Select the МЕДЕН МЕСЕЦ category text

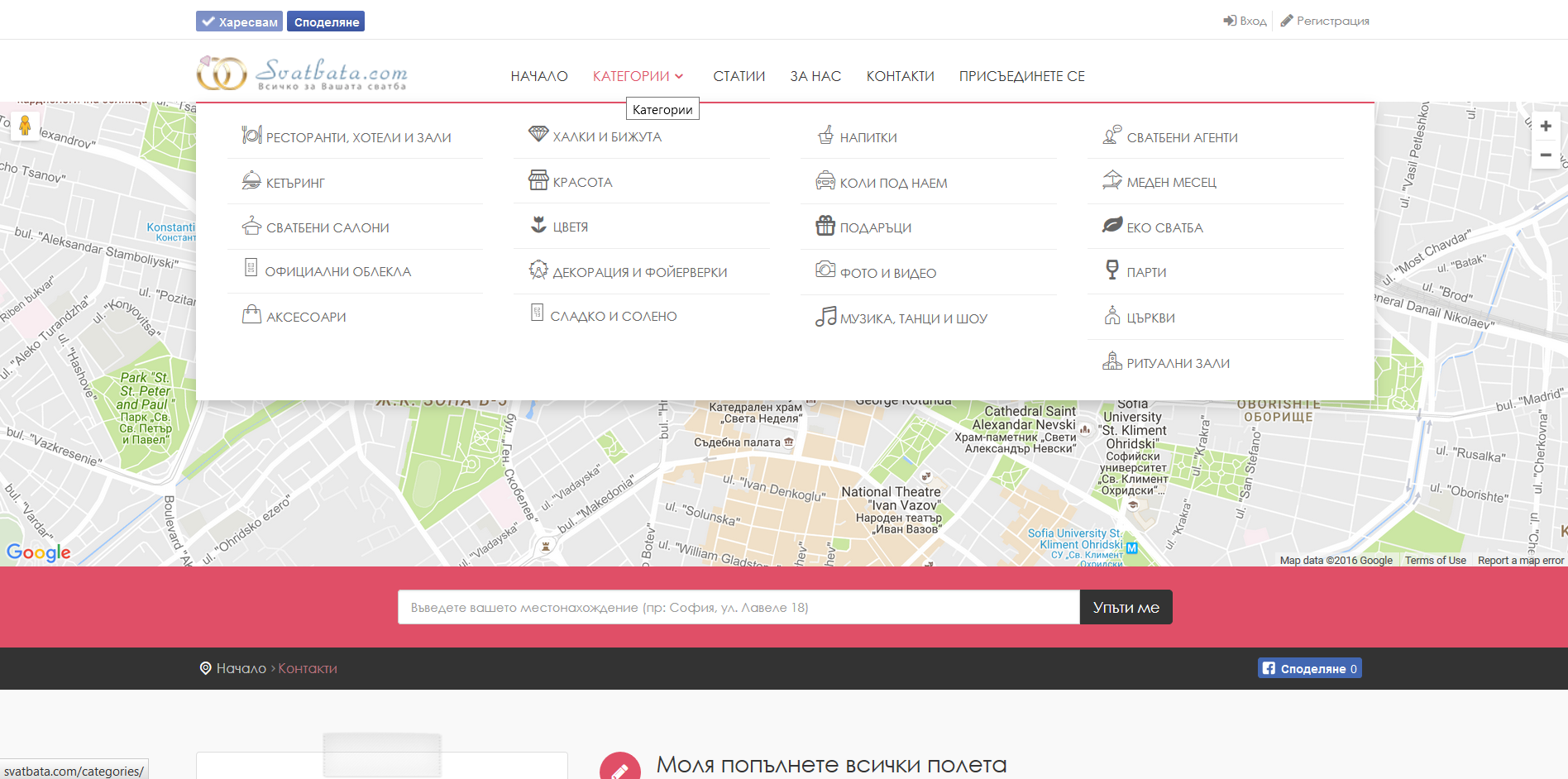point(1171,182)
